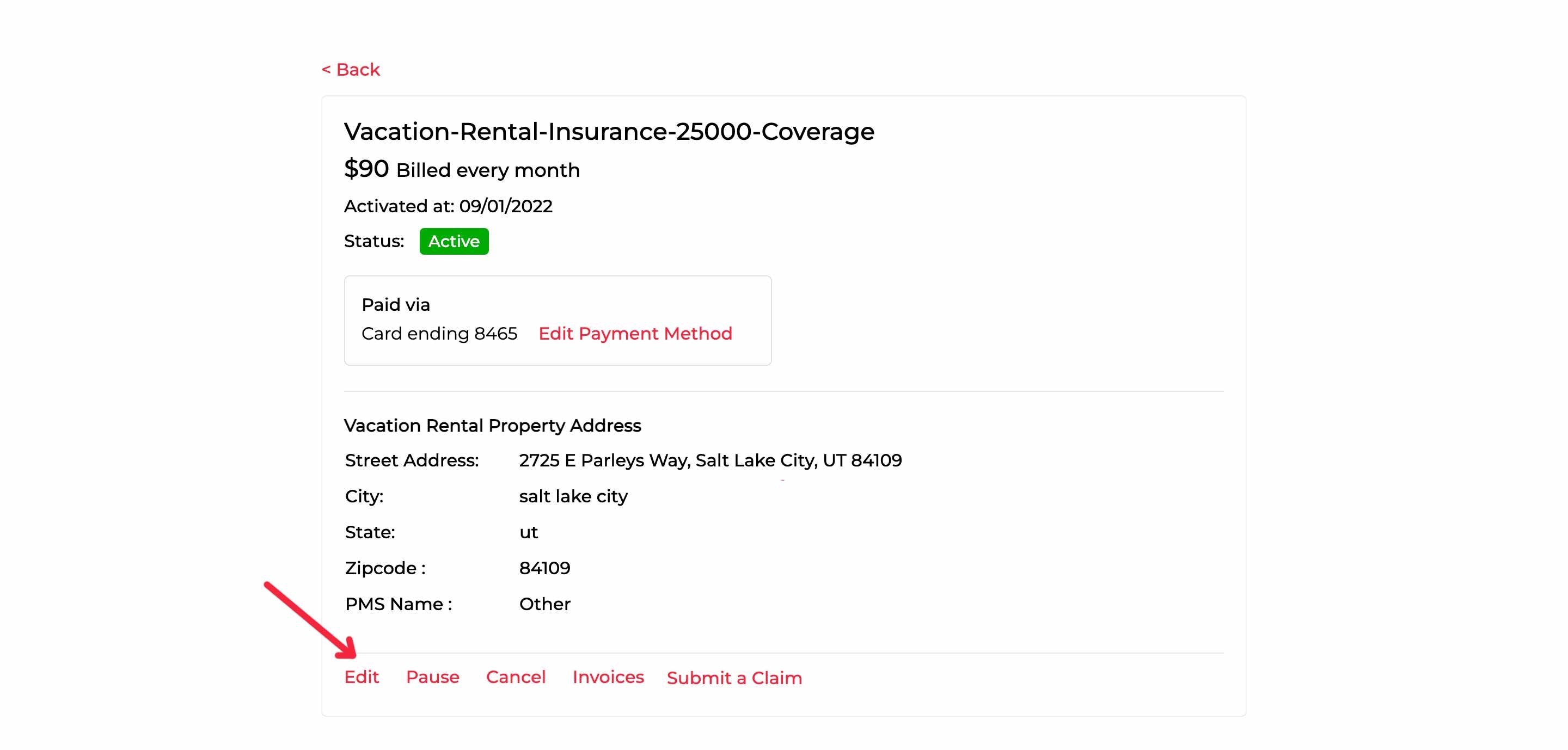Open Submit a Claim link
Image resolution: width=1568 pixels, height=750 pixels.
click(734, 678)
